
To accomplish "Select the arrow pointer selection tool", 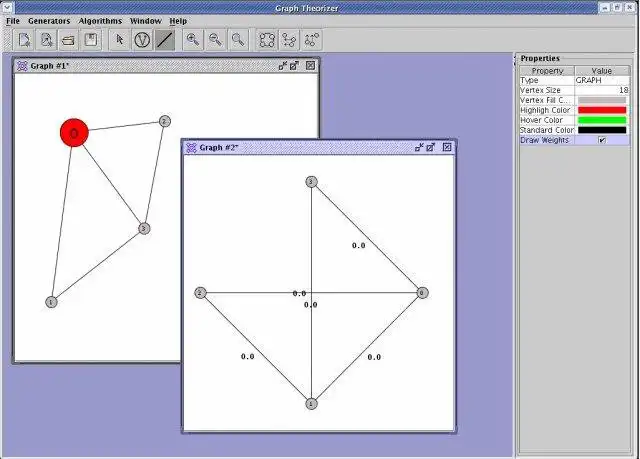I will 120,40.
